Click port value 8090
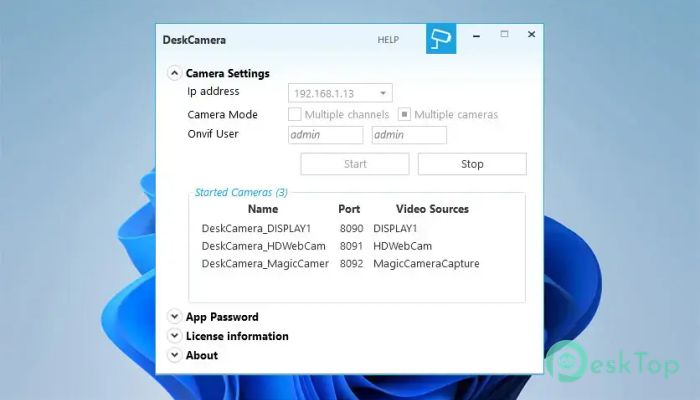This screenshot has width=700, height=400. pyautogui.click(x=351, y=229)
